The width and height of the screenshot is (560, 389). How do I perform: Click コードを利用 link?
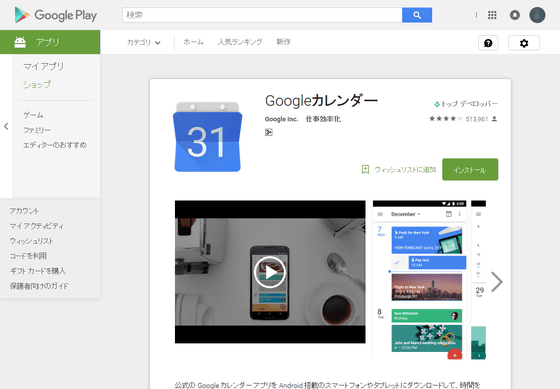coord(28,256)
